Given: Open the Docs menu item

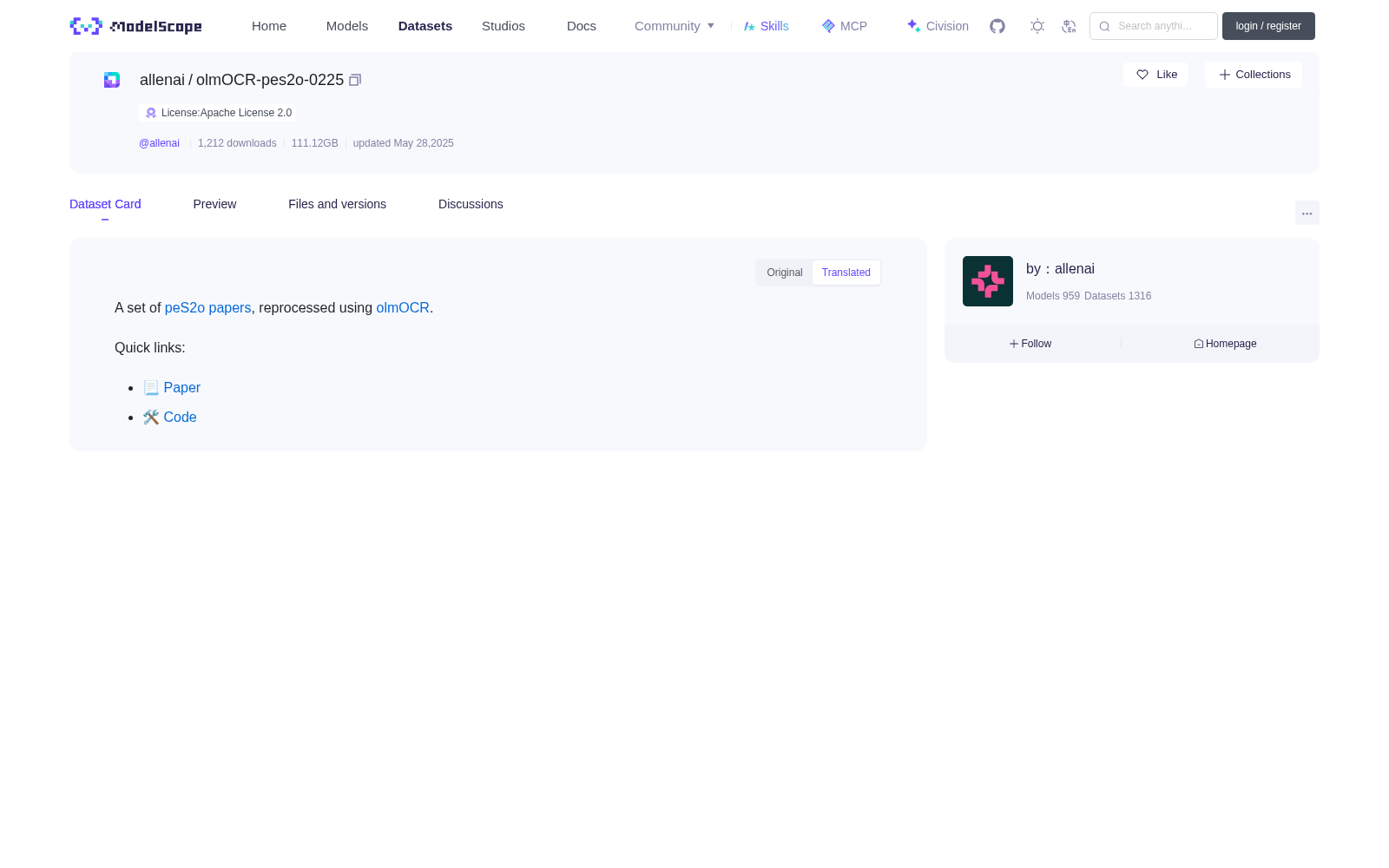Looking at the screenshot, I should (582, 26).
